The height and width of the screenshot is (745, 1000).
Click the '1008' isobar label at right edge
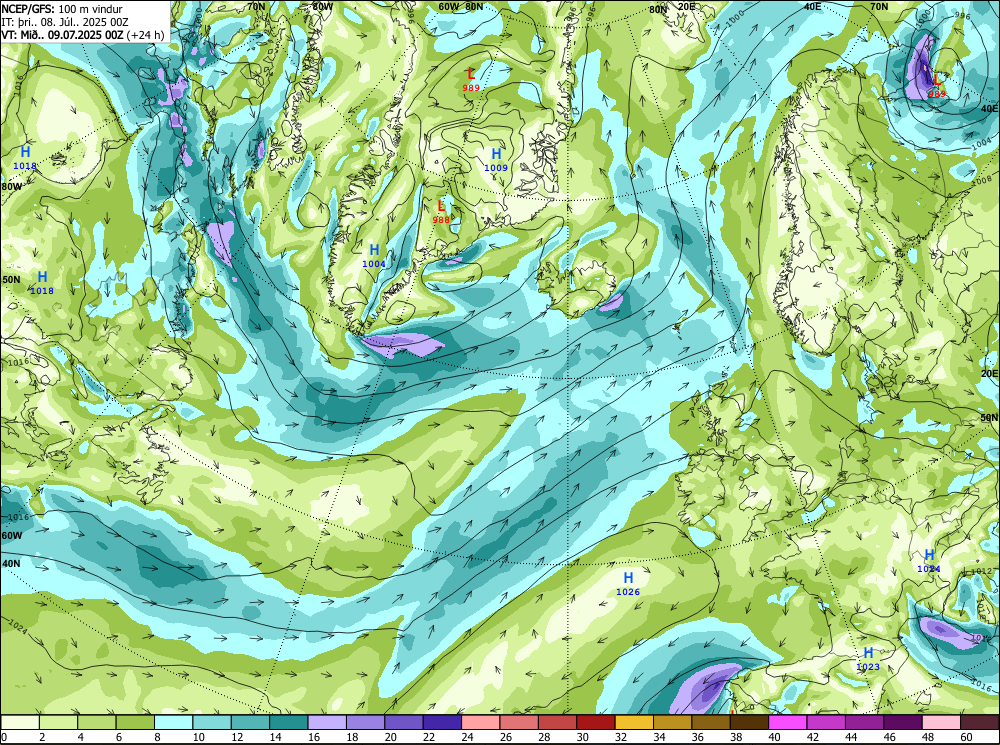982,181
